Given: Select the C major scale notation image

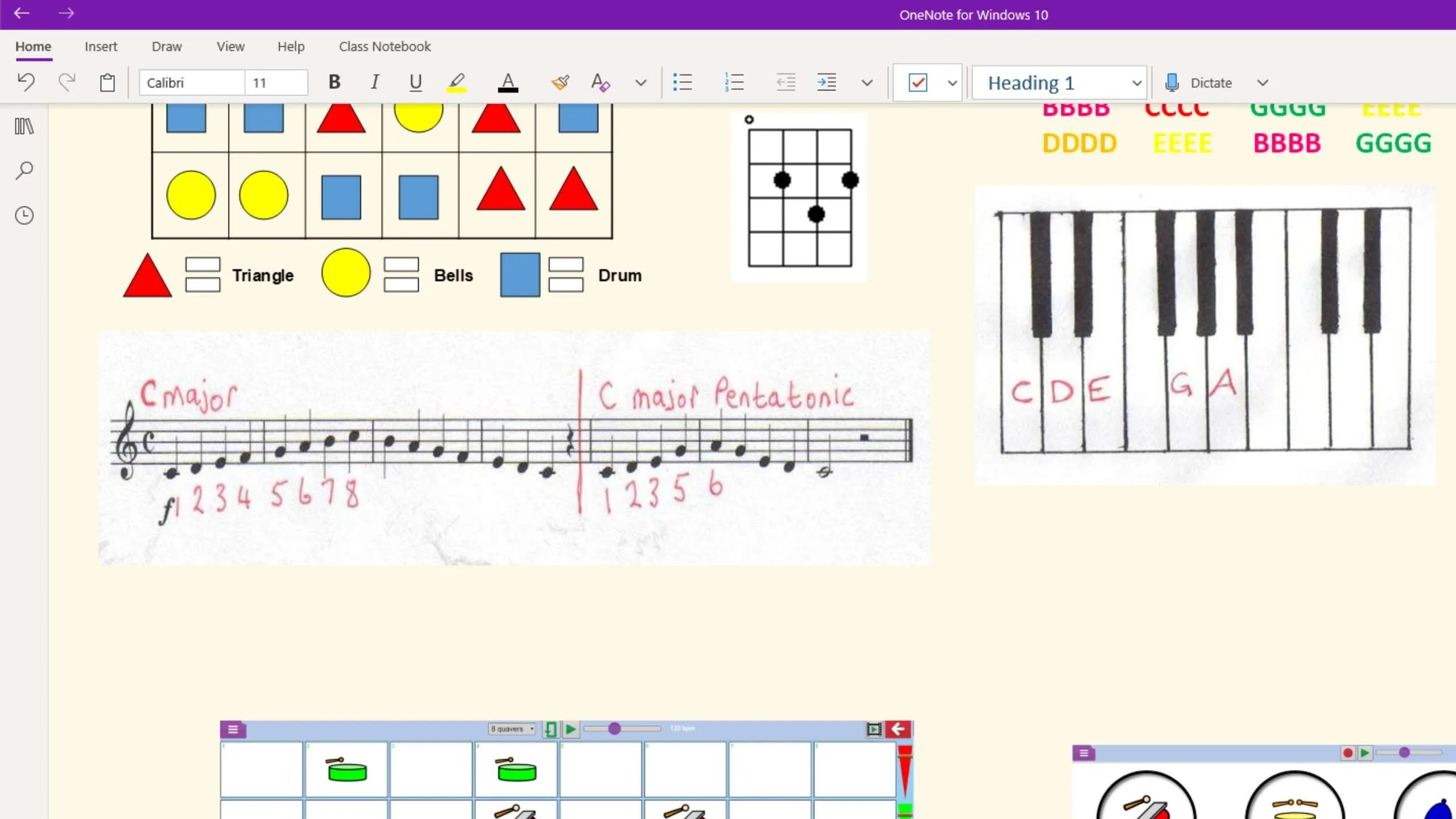Looking at the screenshot, I should (x=515, y=448).
